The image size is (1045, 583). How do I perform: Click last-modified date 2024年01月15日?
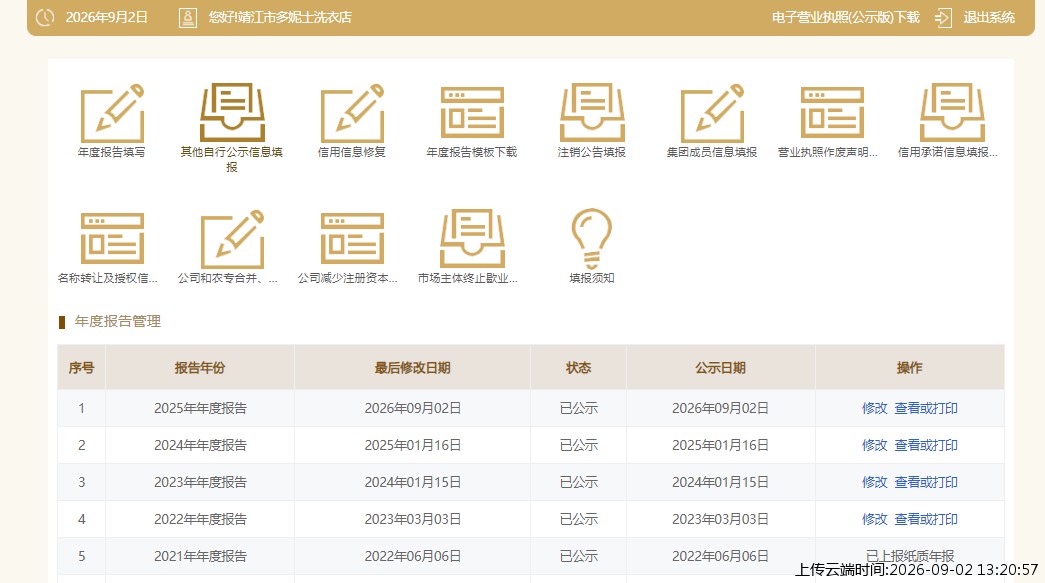pyautogui.click(x=413, y=482)
